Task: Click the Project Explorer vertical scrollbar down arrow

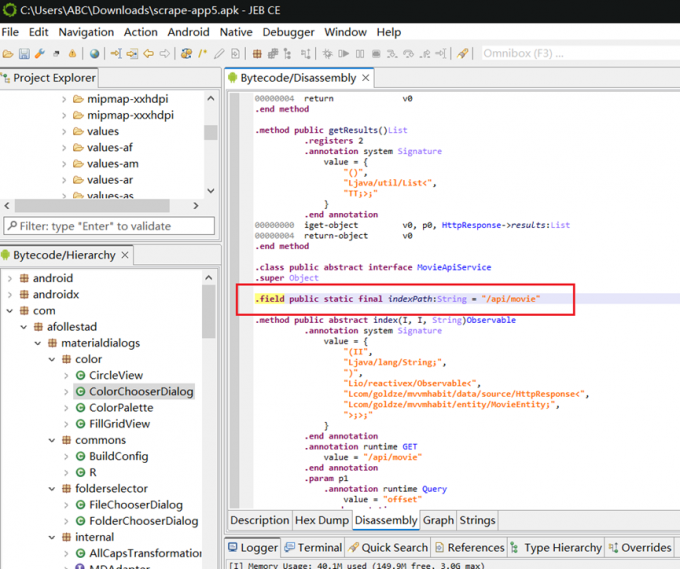Action: point(211,190)
